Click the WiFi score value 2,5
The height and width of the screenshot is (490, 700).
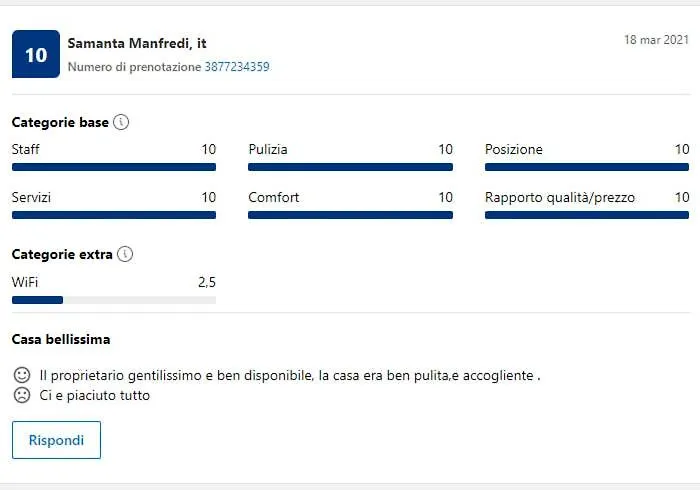(206, 283)
